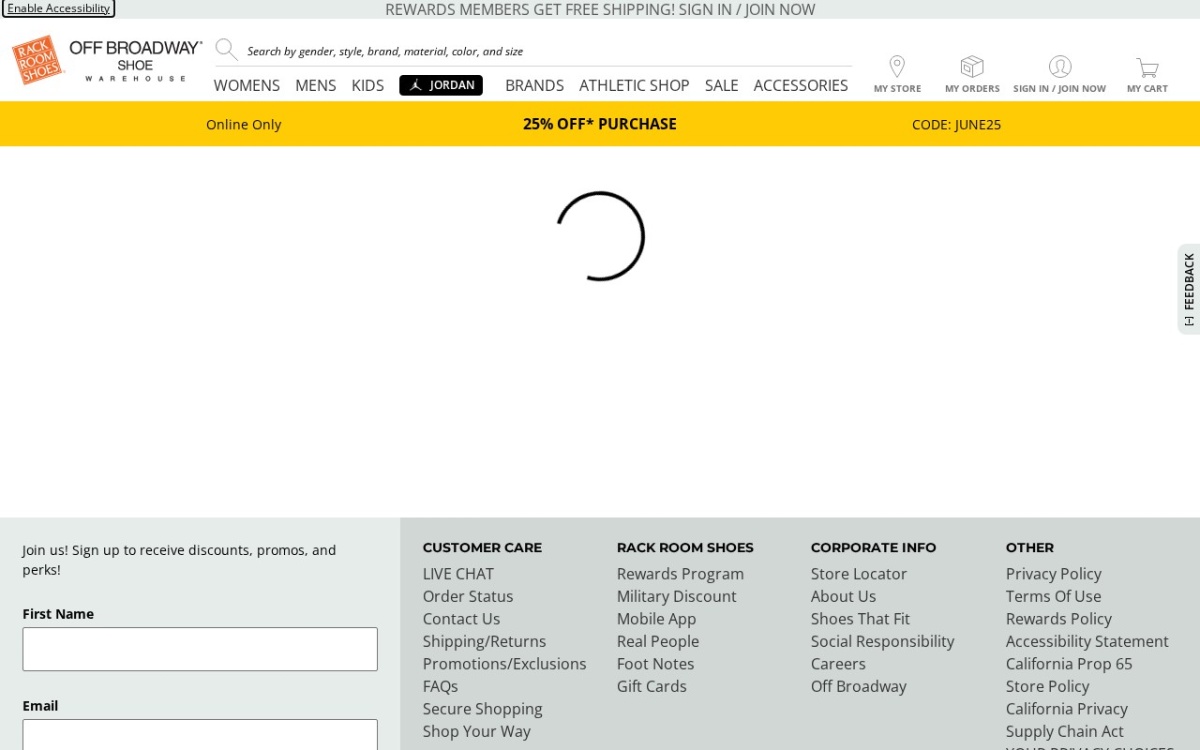This screenshot has height=750, width=1200.
Task: Click the search magnifier icon
Action: click(x=226, y=49)
